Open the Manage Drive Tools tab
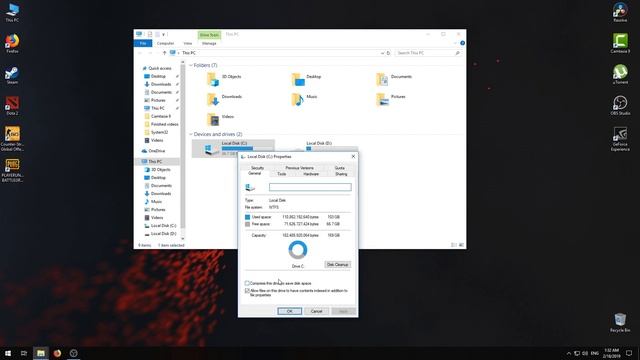The height and width of the screenshot is (360, 640). click(x=209, y=43)
